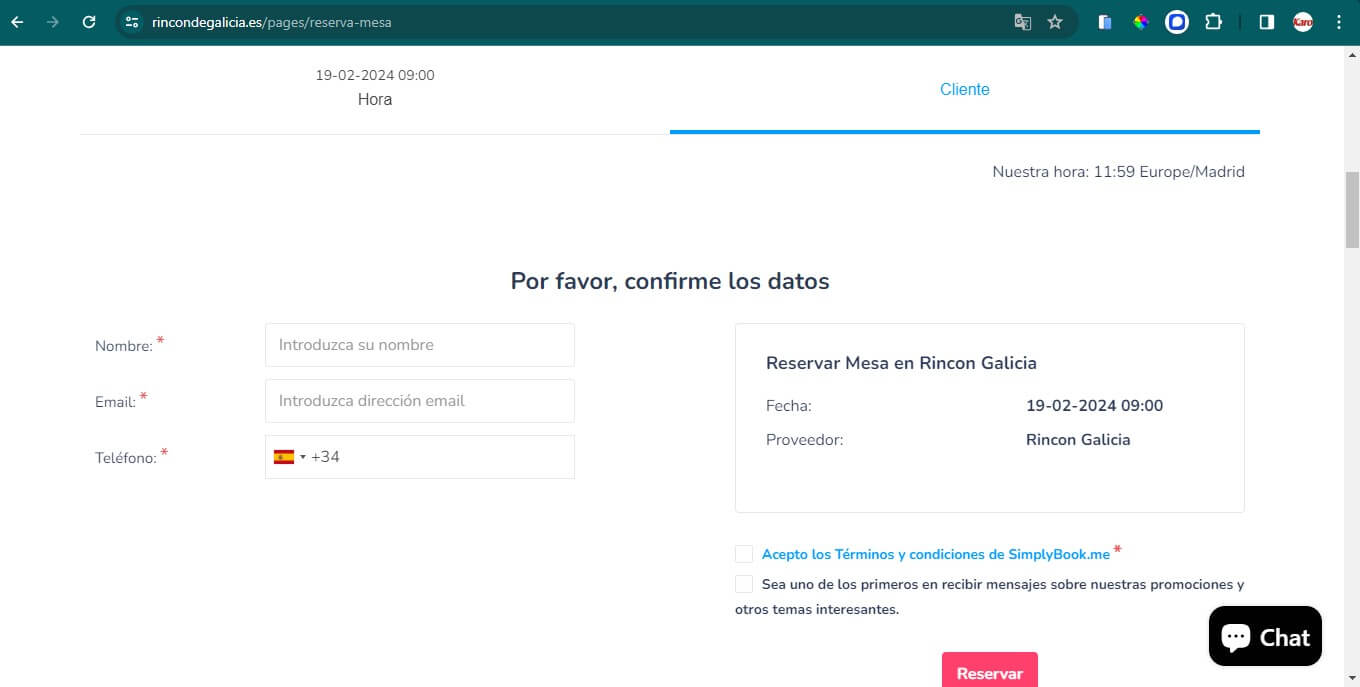Open the Shopify Chat widget
Screen dimensions: 1360x687
(1265, 636)
